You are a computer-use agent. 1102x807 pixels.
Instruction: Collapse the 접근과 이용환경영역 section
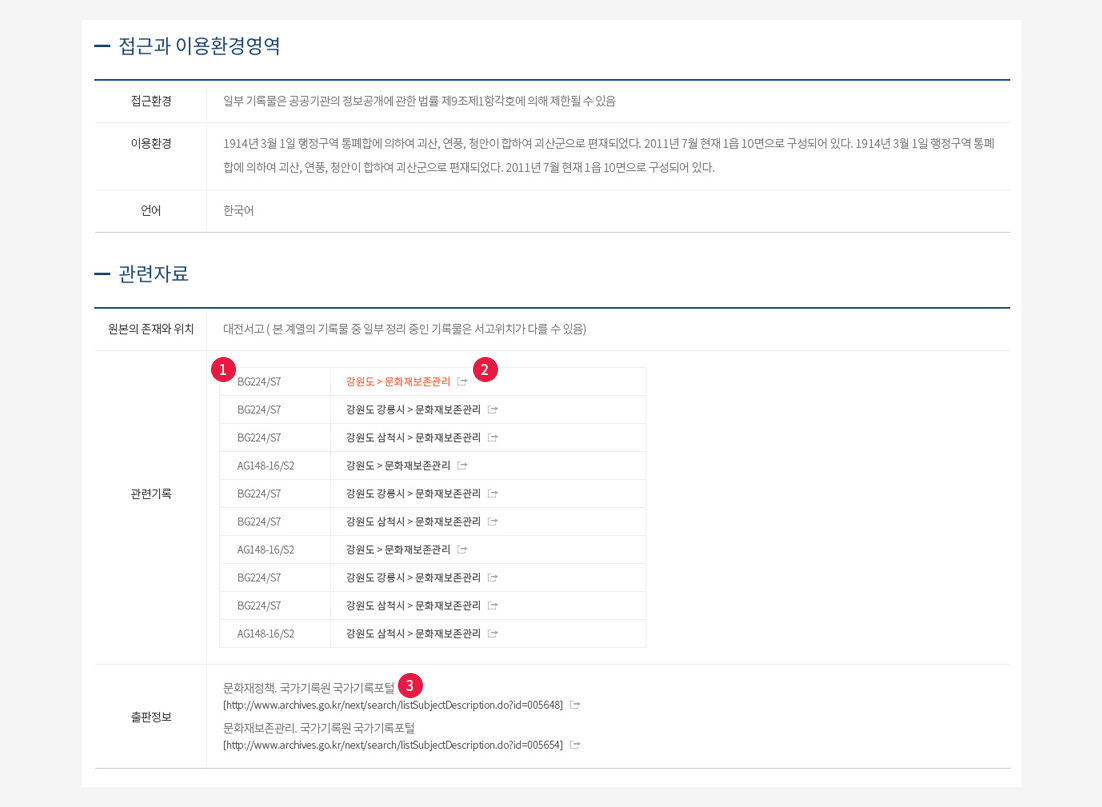tap(102, 46)
